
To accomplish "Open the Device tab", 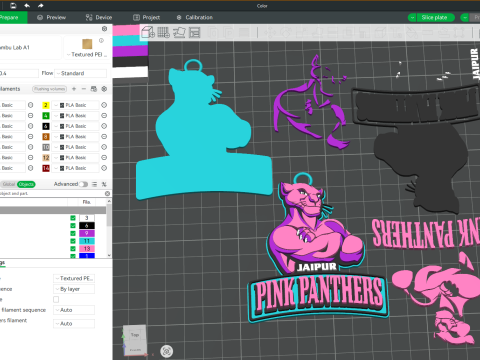I will 99,17.
